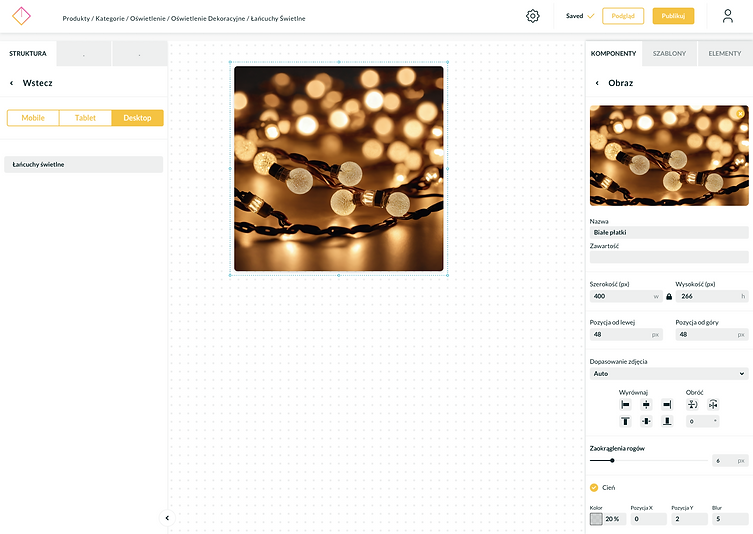
Task: Go back from Obraz panel
Action: point(597,83)
